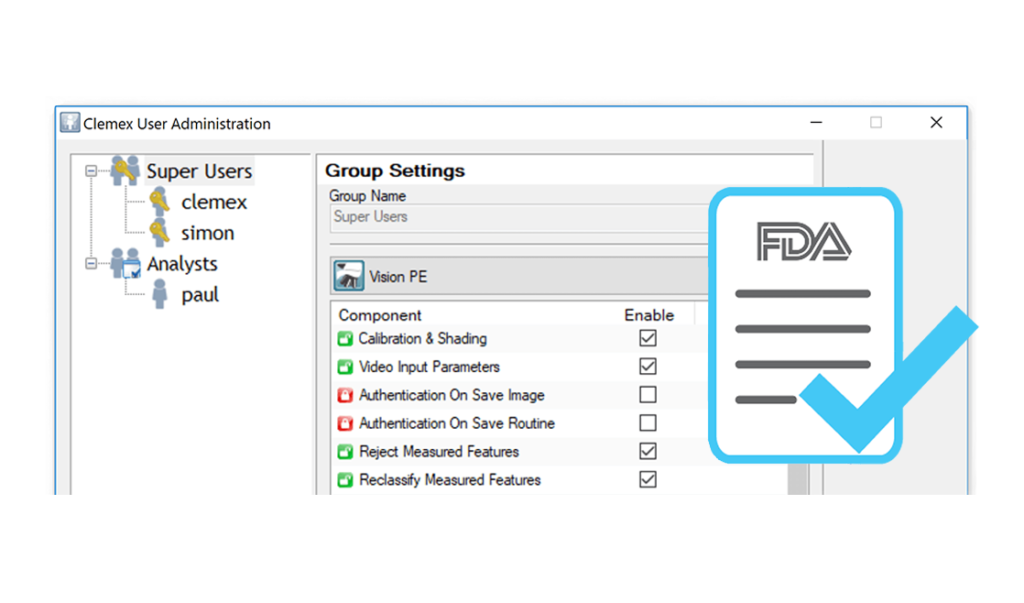Collapse the Super Users tree node
1024x603 pixels.
pos(91,171)
